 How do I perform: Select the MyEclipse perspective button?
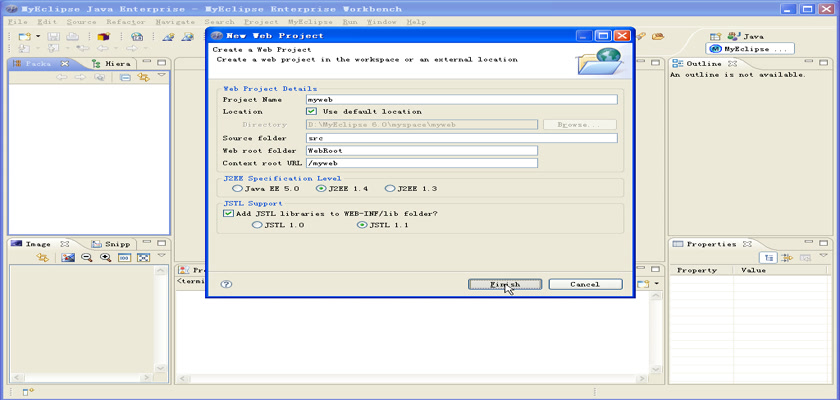(750, 49)
